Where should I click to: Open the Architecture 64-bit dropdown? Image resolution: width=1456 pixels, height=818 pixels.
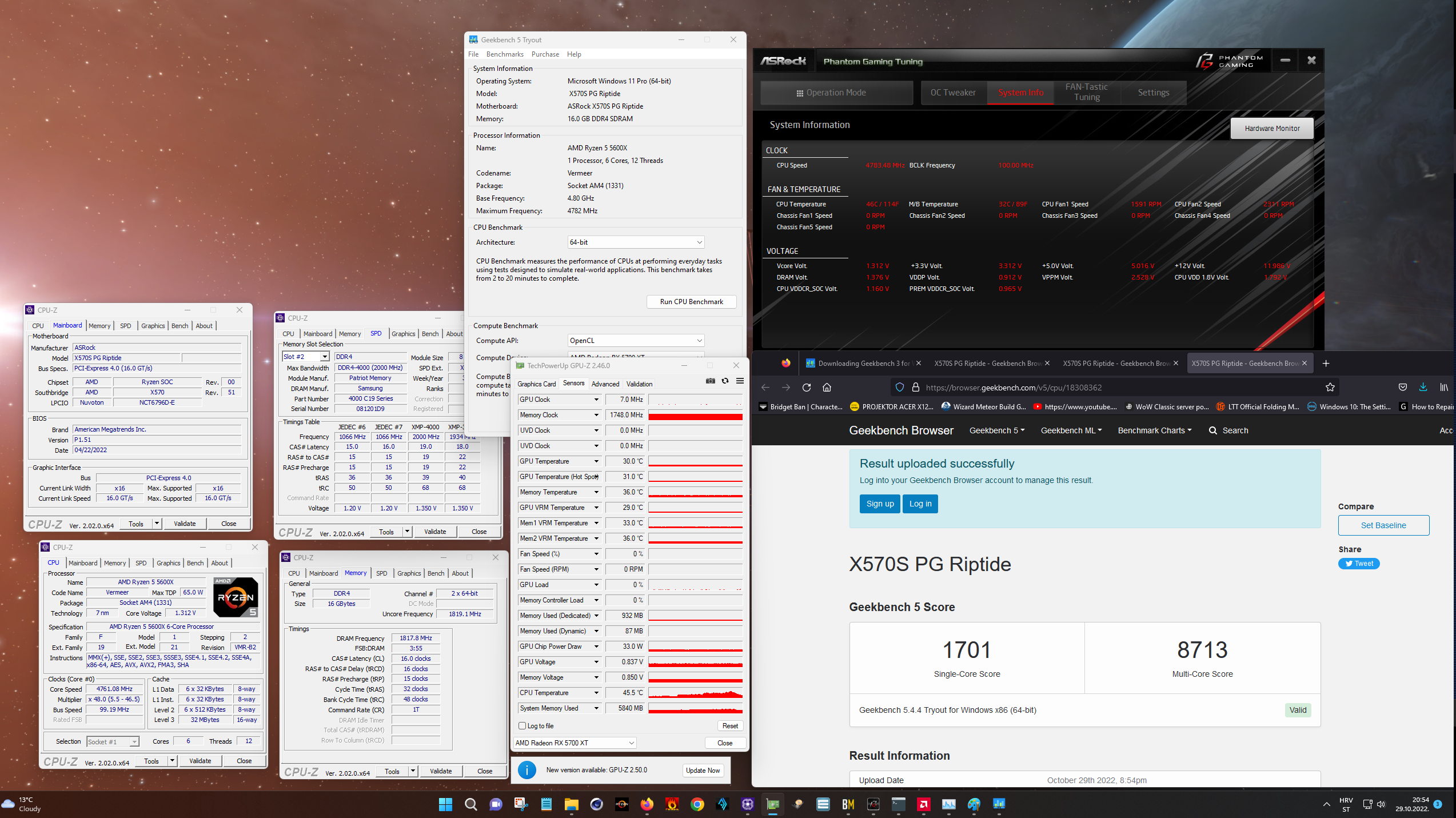point(636,242)
